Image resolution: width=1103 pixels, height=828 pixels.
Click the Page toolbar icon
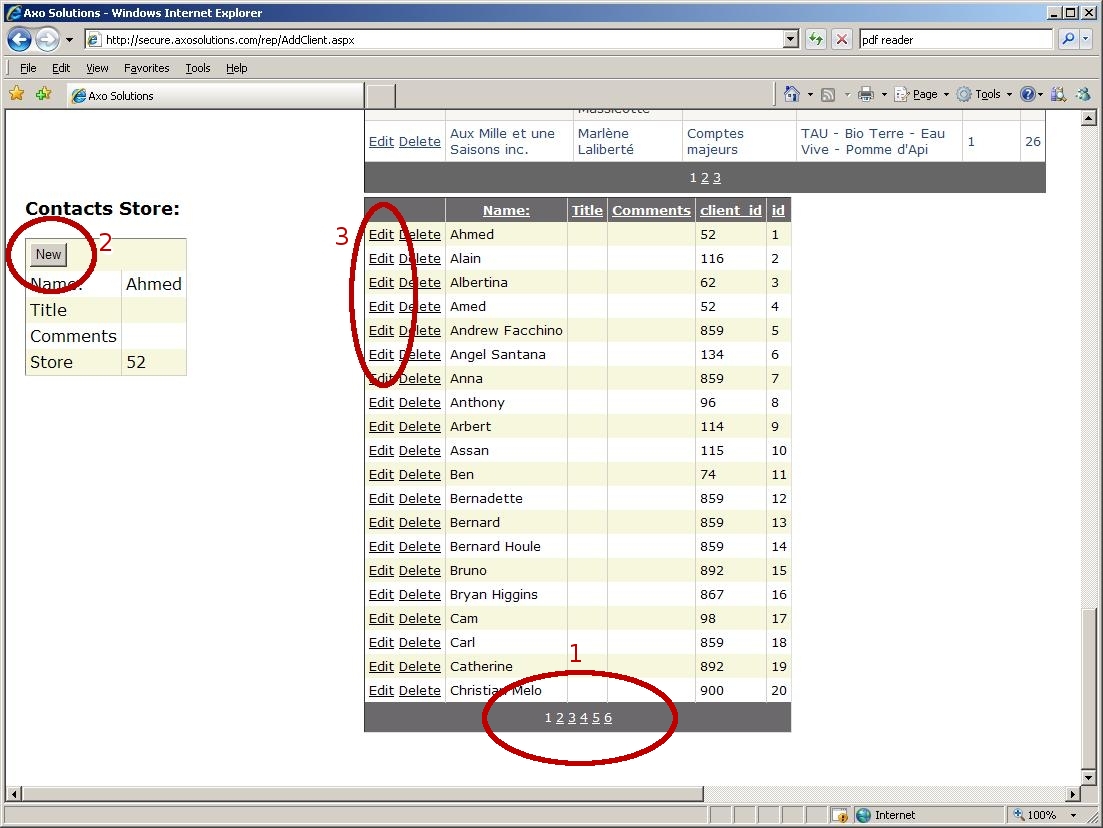(901, 94)
